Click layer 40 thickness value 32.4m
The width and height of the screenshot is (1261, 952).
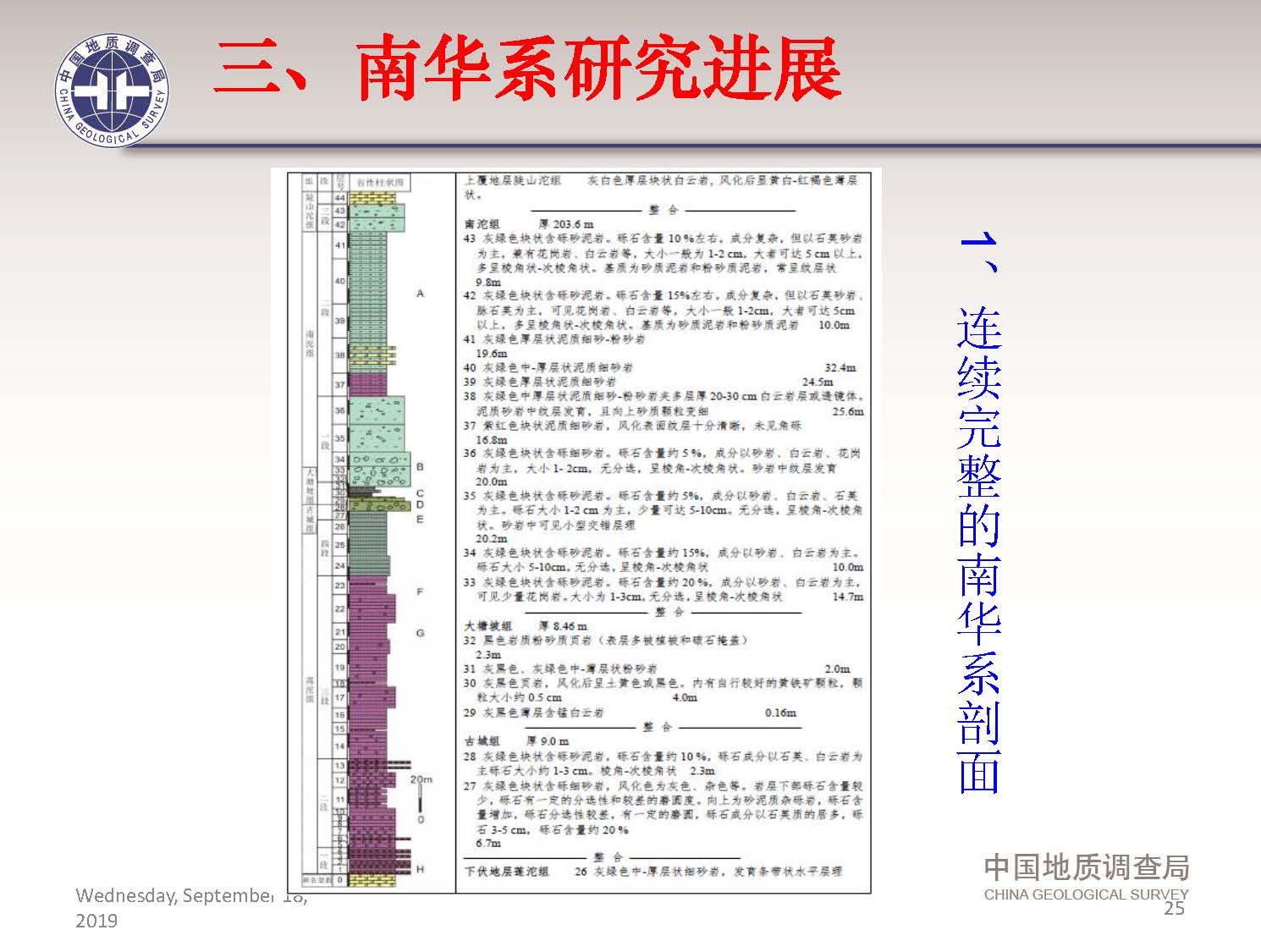click(840, 368)
